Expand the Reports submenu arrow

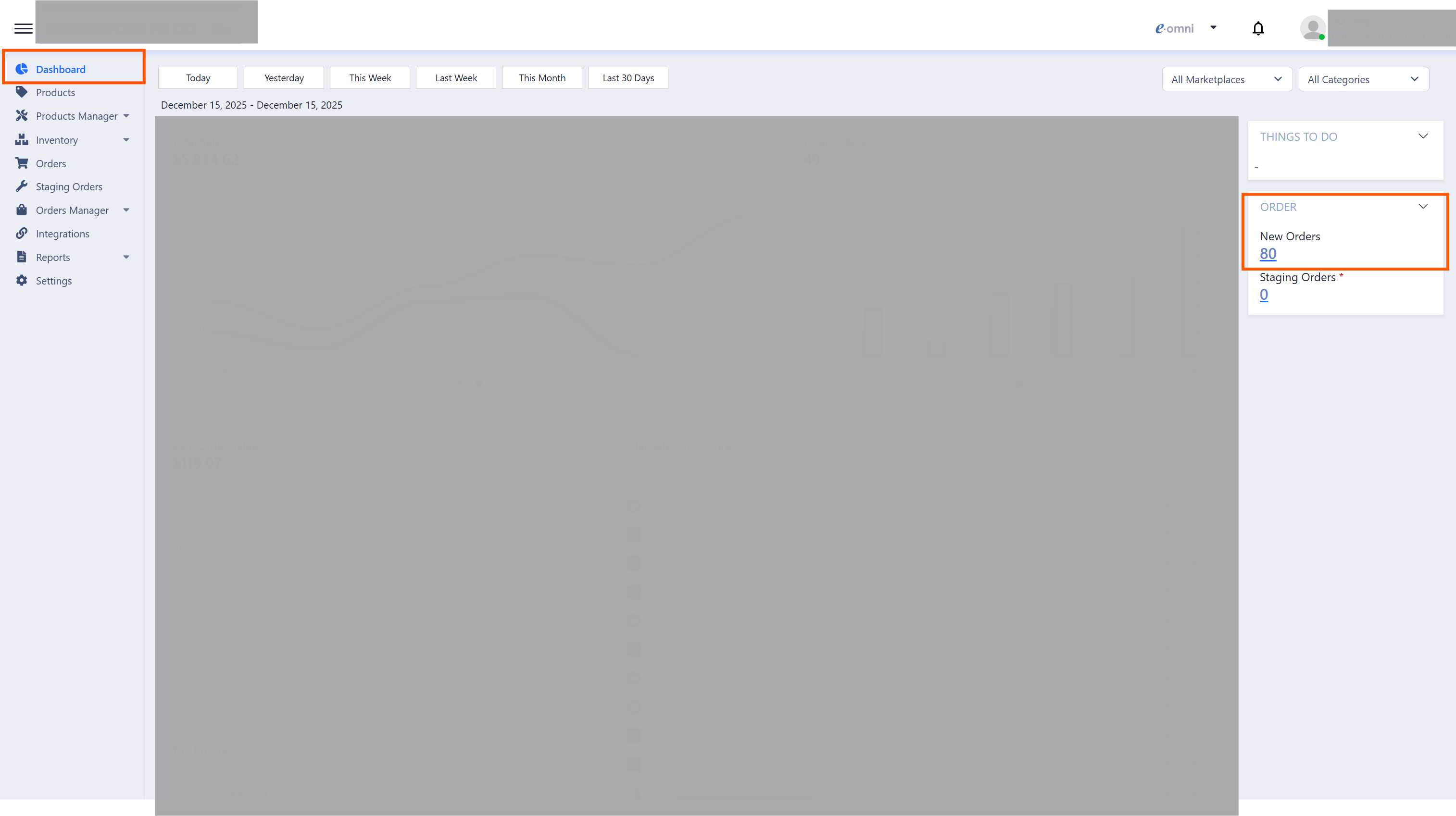[x=126, y=257]
